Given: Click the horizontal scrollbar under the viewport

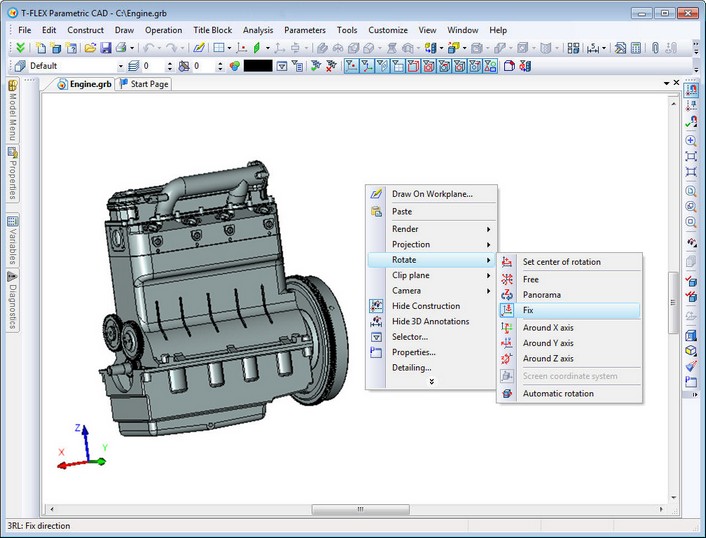Looking at the screenshot, I should click(360, 509).
